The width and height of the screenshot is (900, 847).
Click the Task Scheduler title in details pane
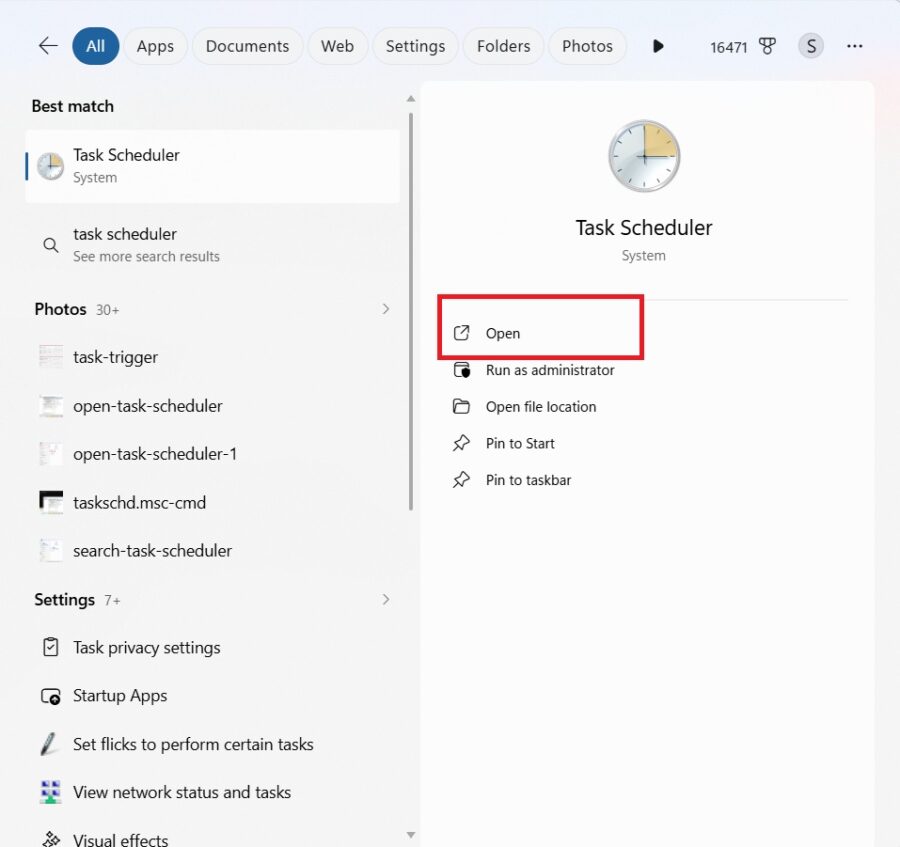point(644,228)
